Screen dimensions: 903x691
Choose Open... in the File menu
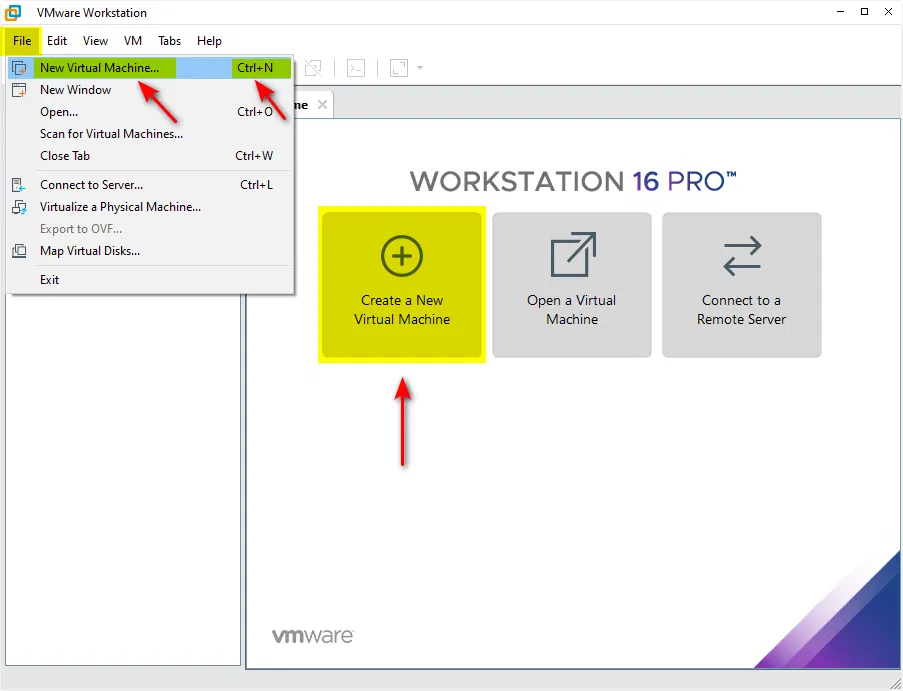tap(150, 112)
